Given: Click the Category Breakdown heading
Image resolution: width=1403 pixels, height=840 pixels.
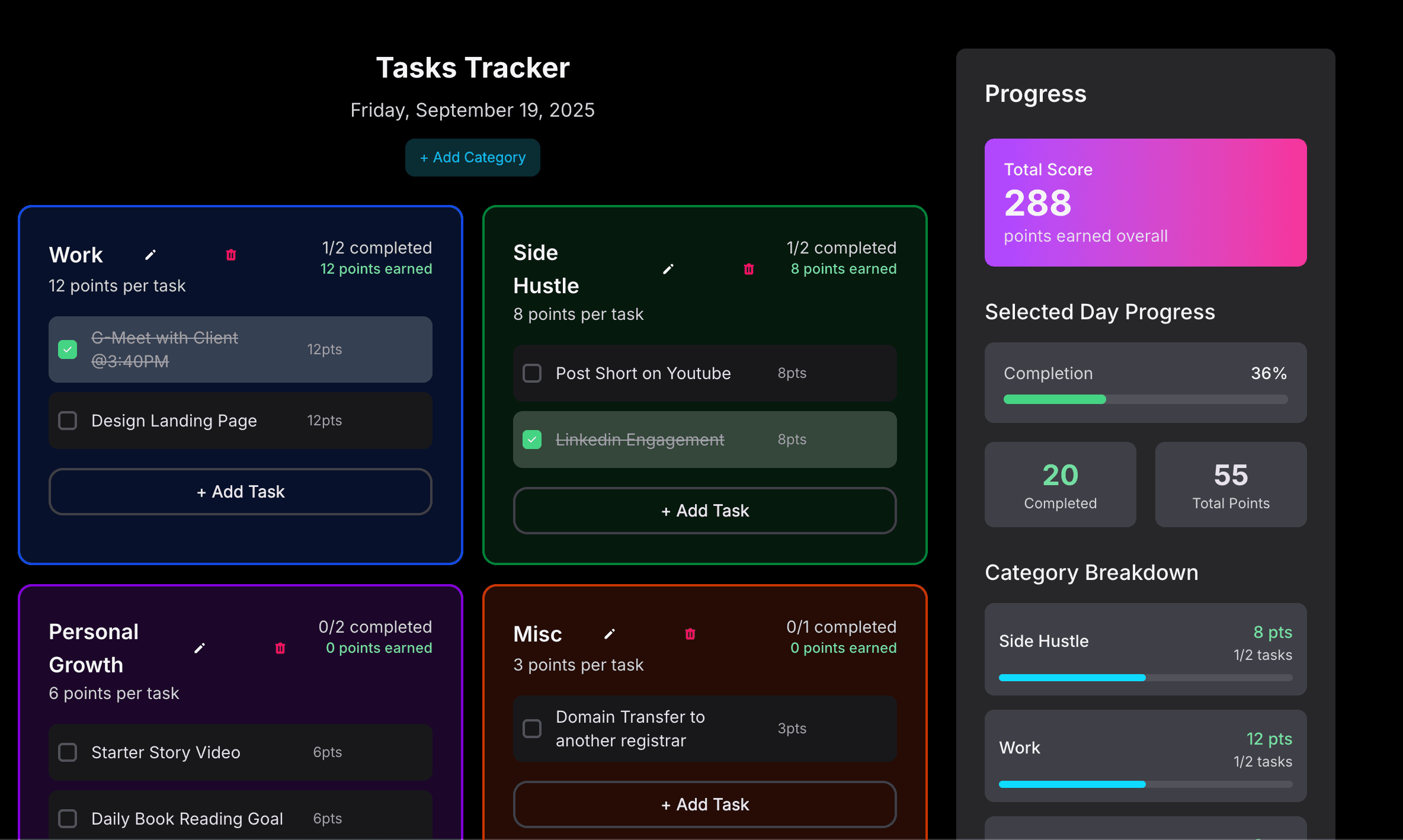Looking at the screenshot, I should [x=1091, y=572].
